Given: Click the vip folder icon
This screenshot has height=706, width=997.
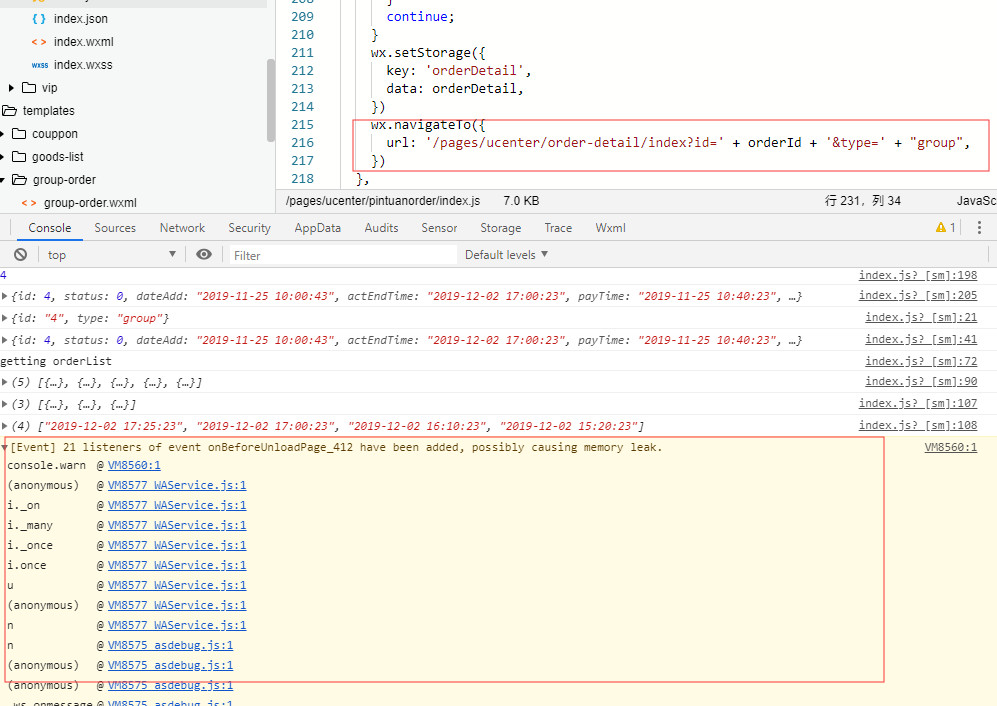Looking at the screenshot, I should coord(29,88).
